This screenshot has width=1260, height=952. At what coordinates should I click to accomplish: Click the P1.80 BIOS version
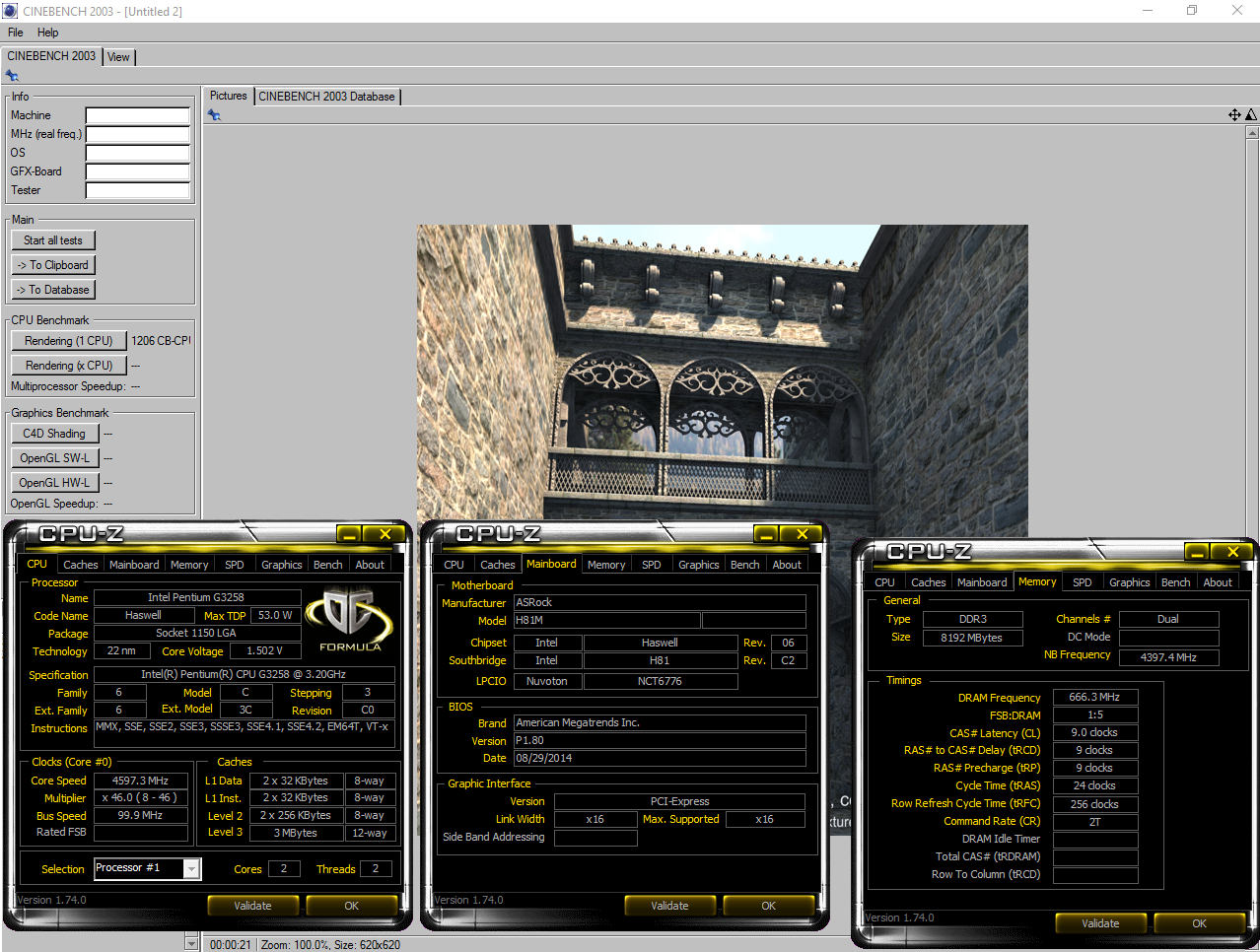coord(660,740)
